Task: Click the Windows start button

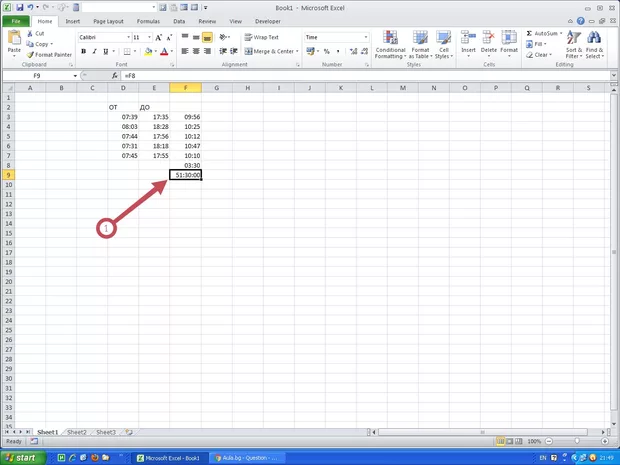Action: 22,458
